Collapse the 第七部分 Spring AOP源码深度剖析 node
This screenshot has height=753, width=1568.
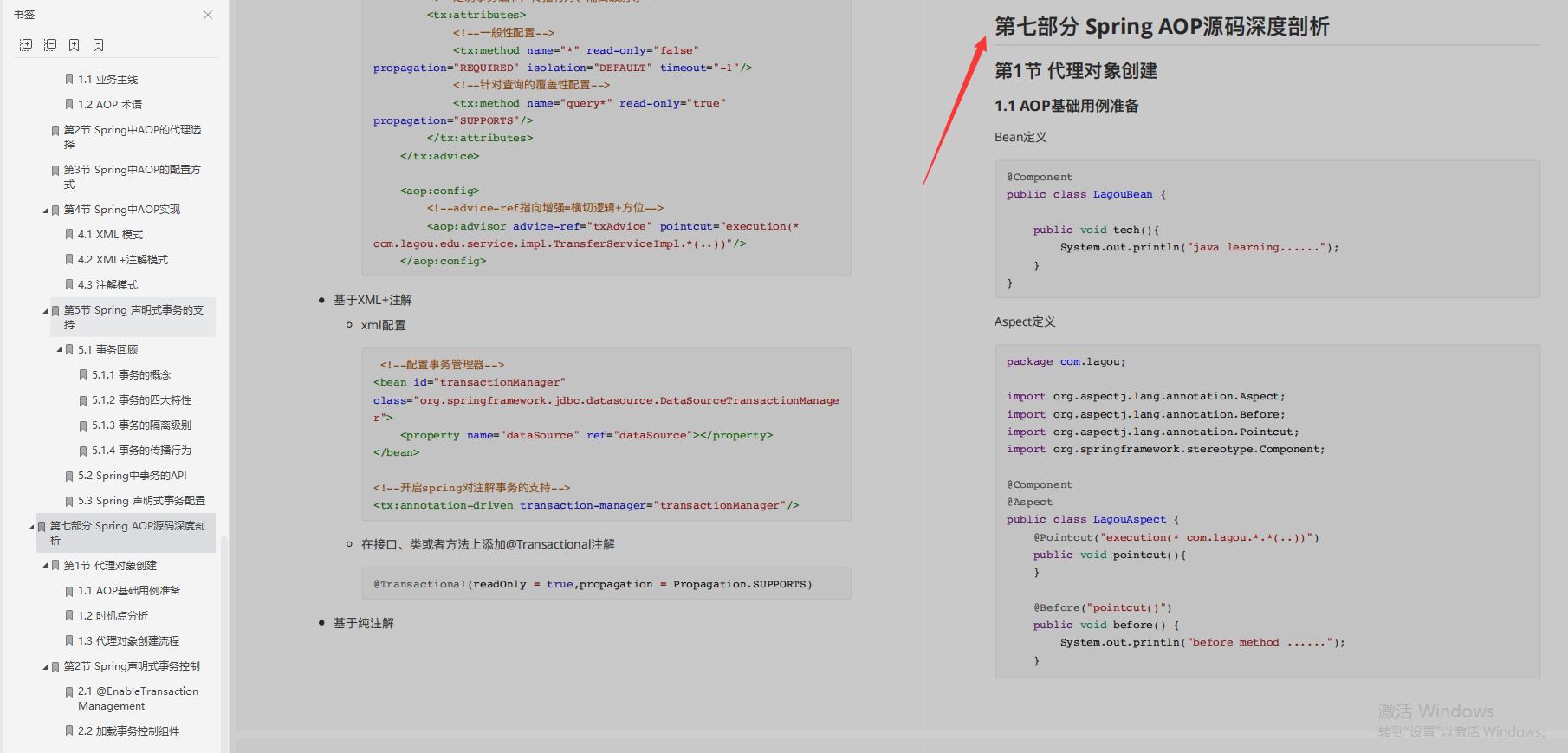(32, 527)
